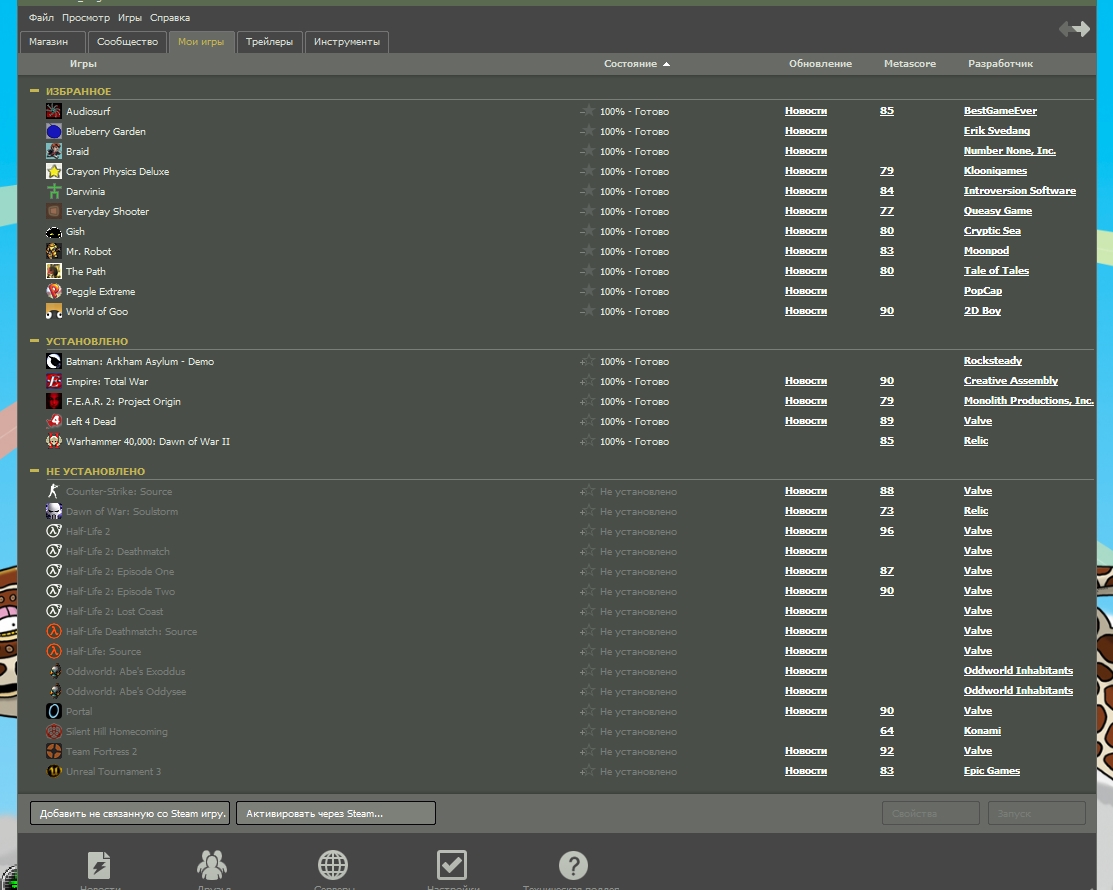Click the Darwinia game icon

54,191
